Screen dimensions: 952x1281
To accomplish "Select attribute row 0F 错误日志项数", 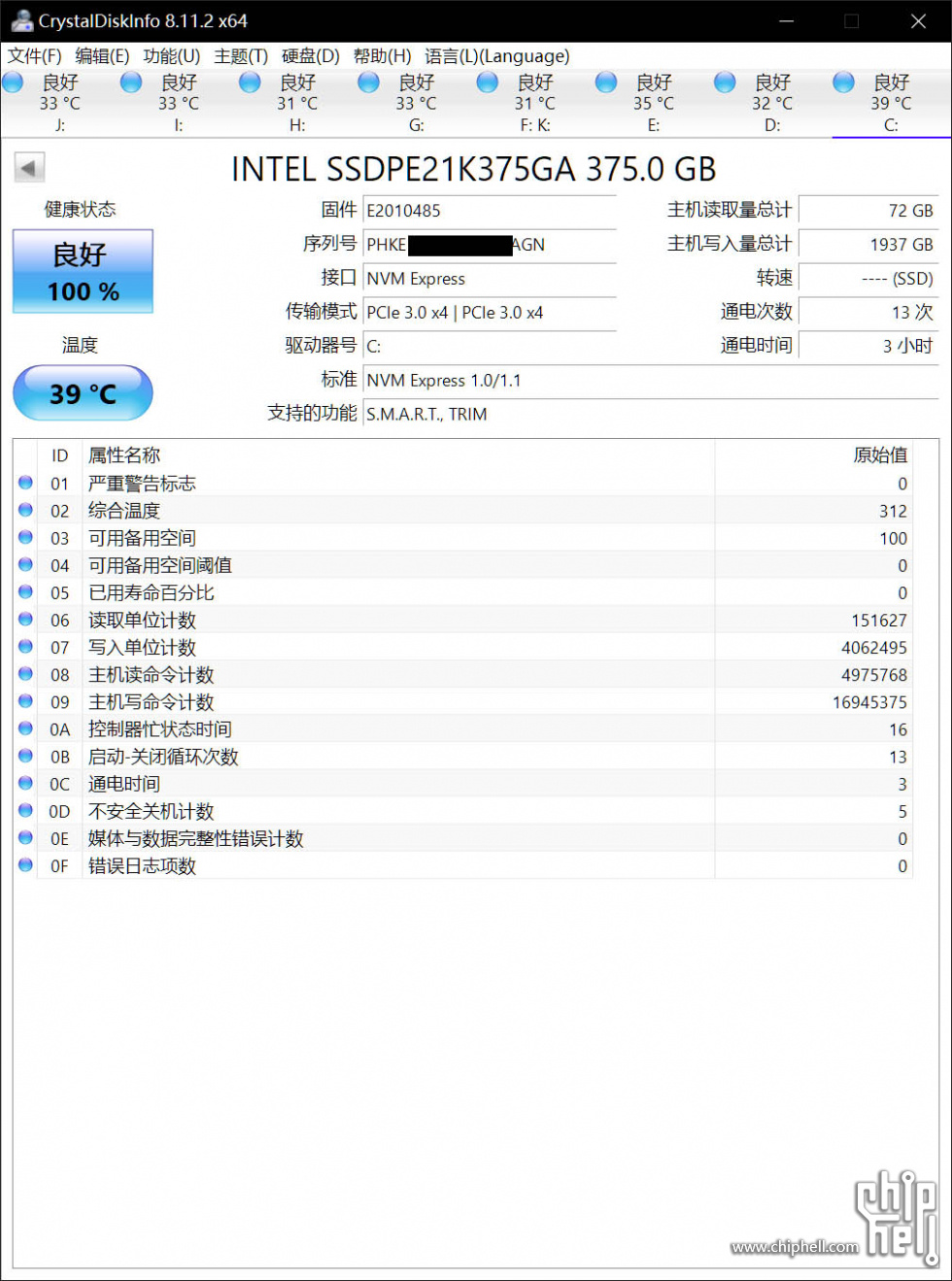I will point(462,865).
